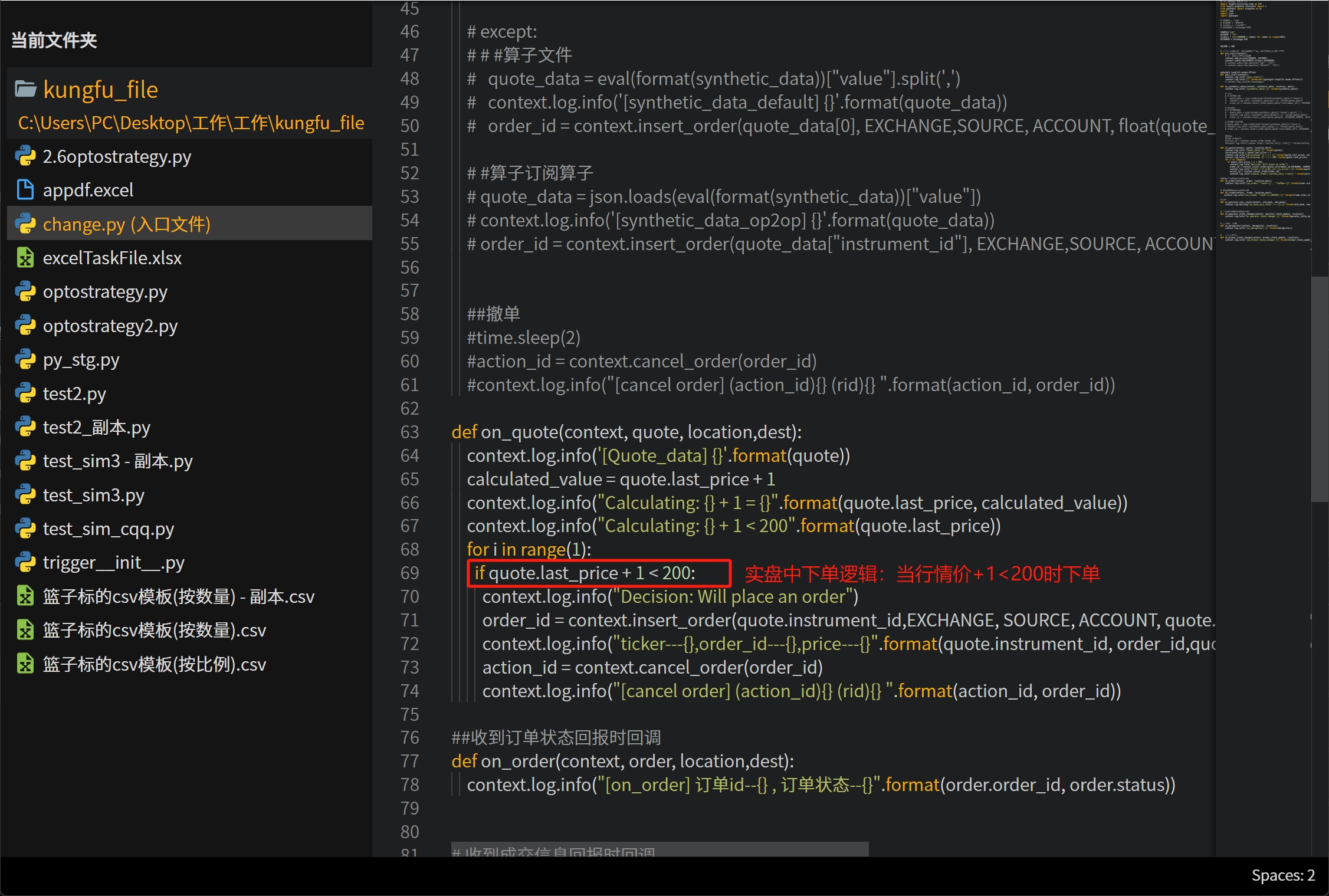Click line number 63 in gutter
The width and height of the screenshot is (1329, 896).
pos(409,432)
